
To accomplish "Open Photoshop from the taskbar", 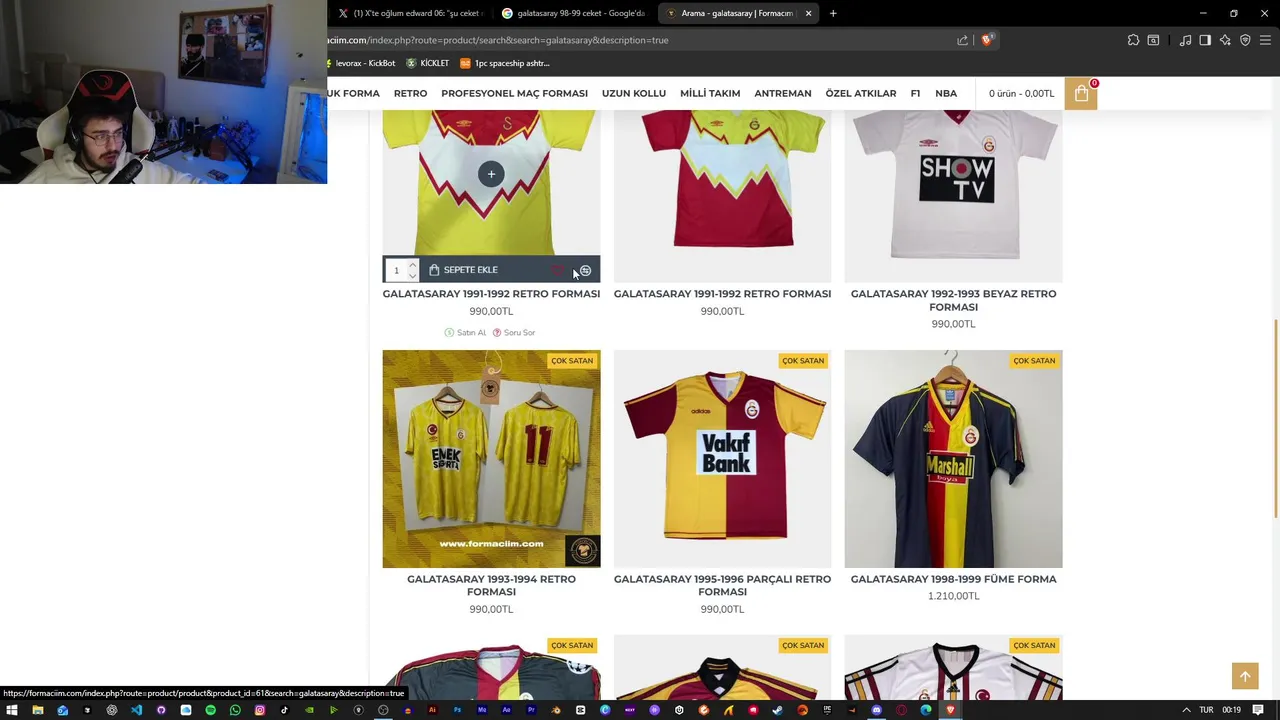I will click(457, 710).
